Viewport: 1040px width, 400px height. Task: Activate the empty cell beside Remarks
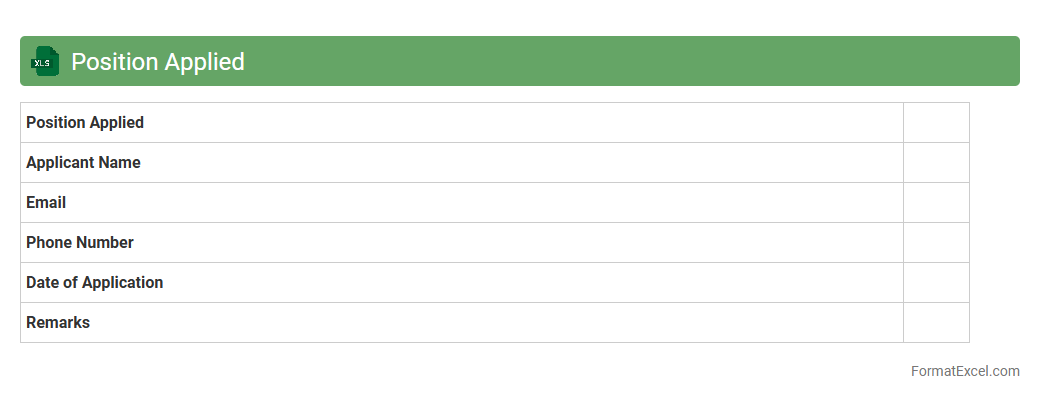pyautogui.click(x=936, y=323)
